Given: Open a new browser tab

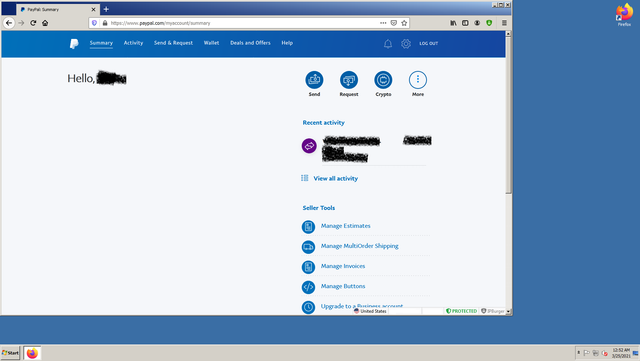Looking at the screenshot, I should point(106,9).
